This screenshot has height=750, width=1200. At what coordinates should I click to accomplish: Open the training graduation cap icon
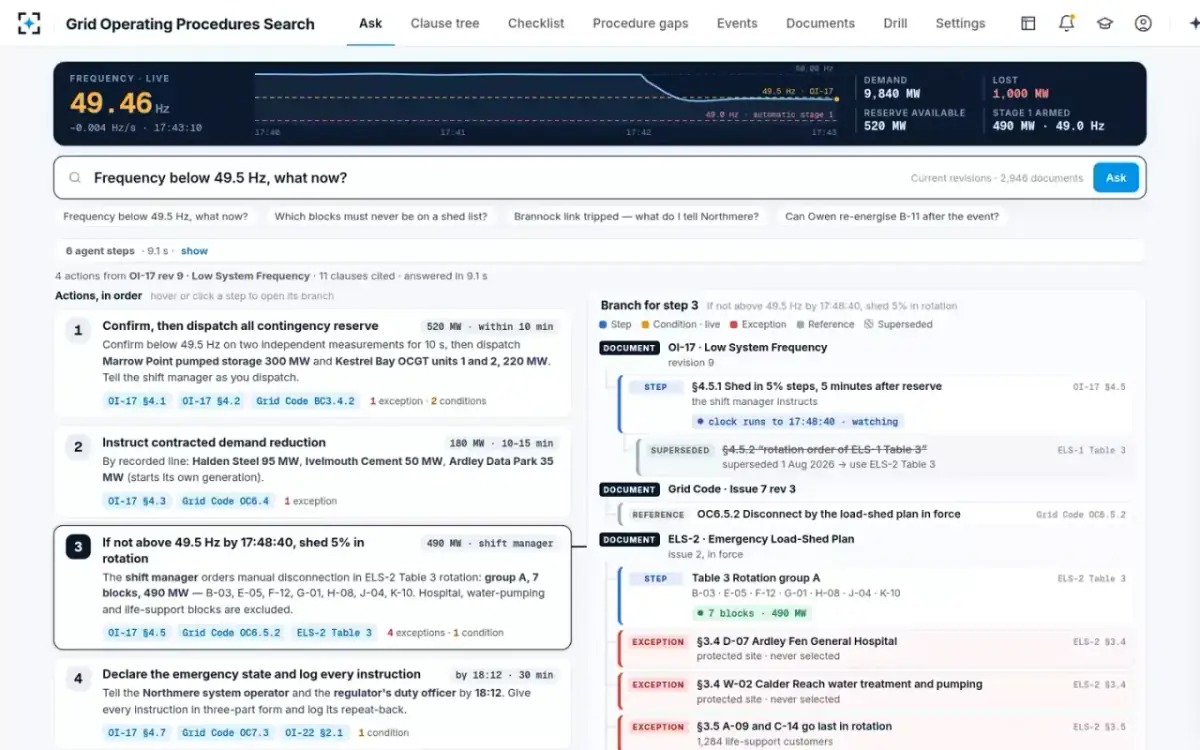click(x=1105, y=23)
